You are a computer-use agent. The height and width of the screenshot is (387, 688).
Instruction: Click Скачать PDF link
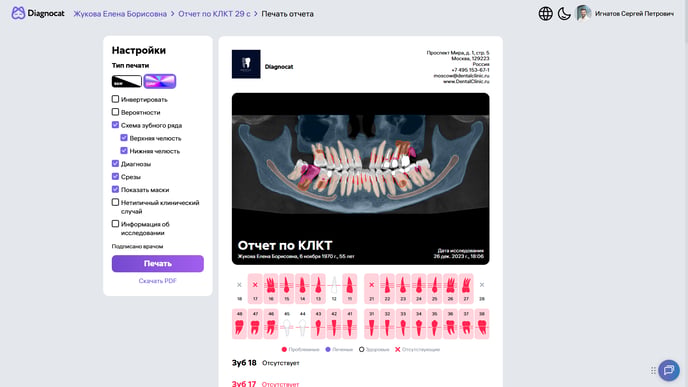(158, 281)
